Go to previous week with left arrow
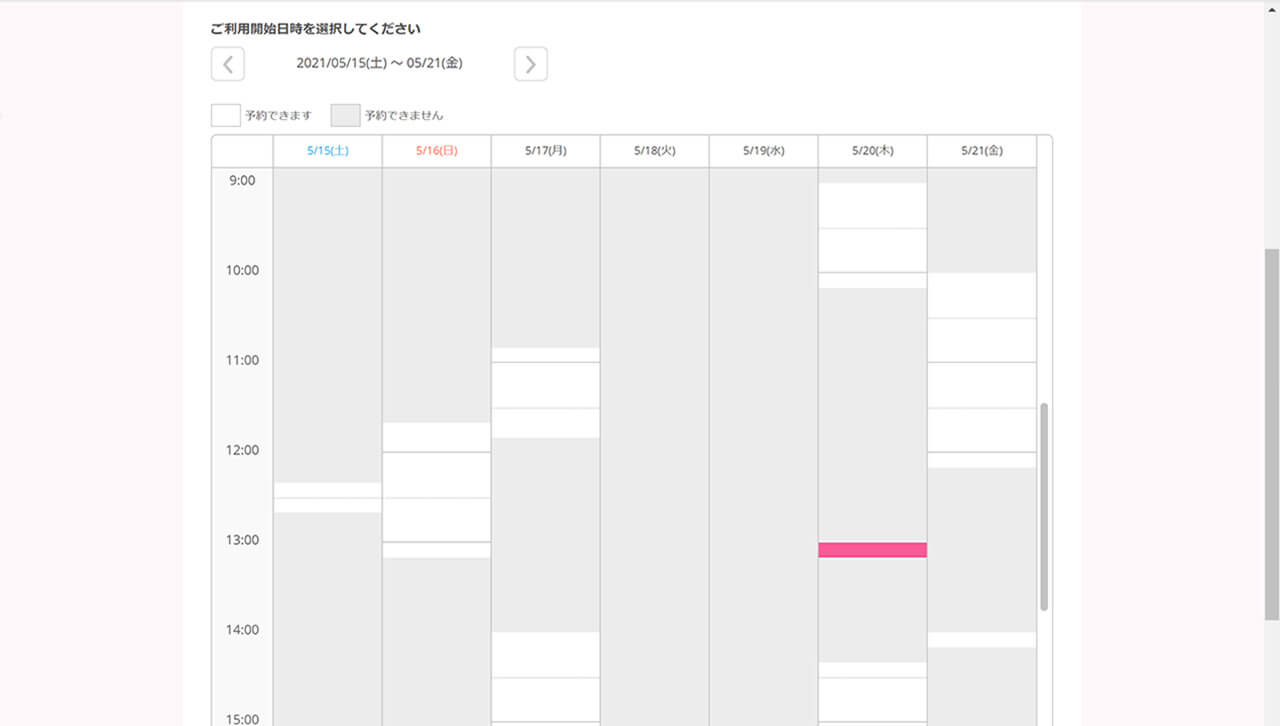Viewport: 1280px width, 726px height. tap(228, 65)
